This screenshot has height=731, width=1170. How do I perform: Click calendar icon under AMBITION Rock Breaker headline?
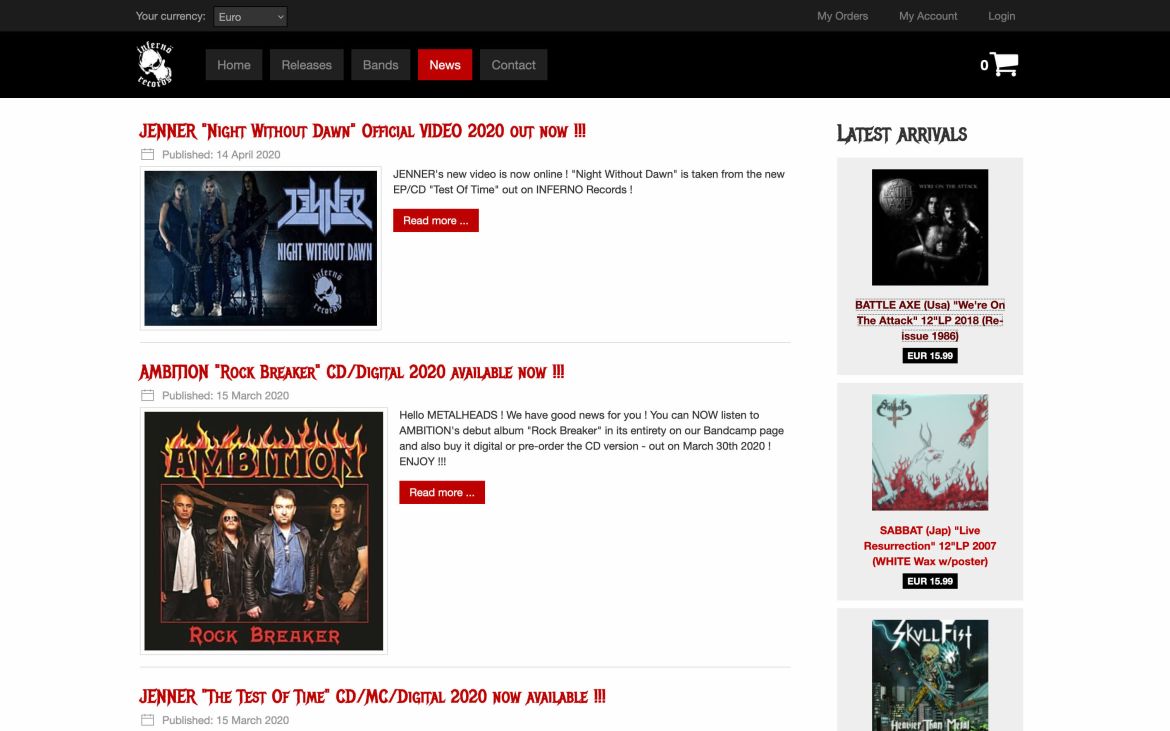pyautogui.click(x=148, y=395)
